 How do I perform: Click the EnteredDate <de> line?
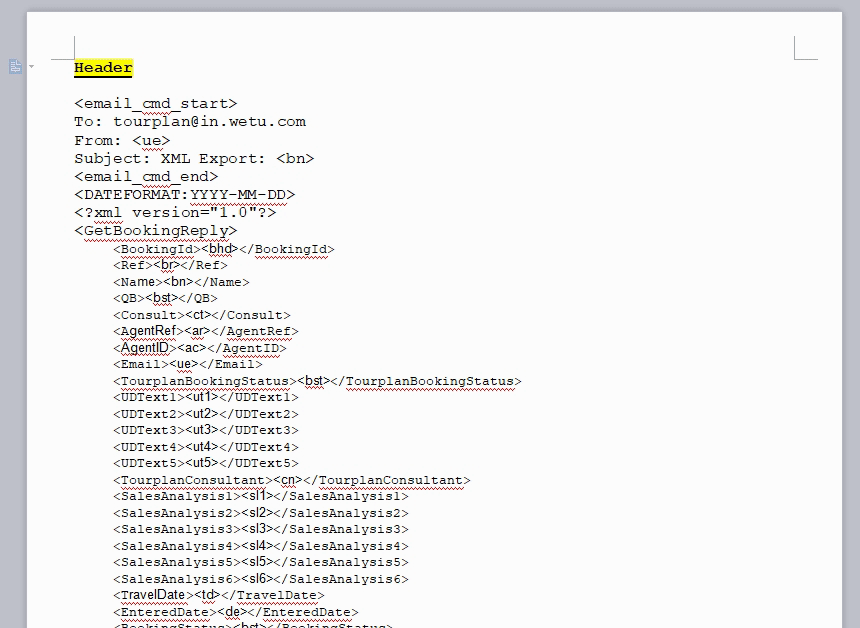236,612
